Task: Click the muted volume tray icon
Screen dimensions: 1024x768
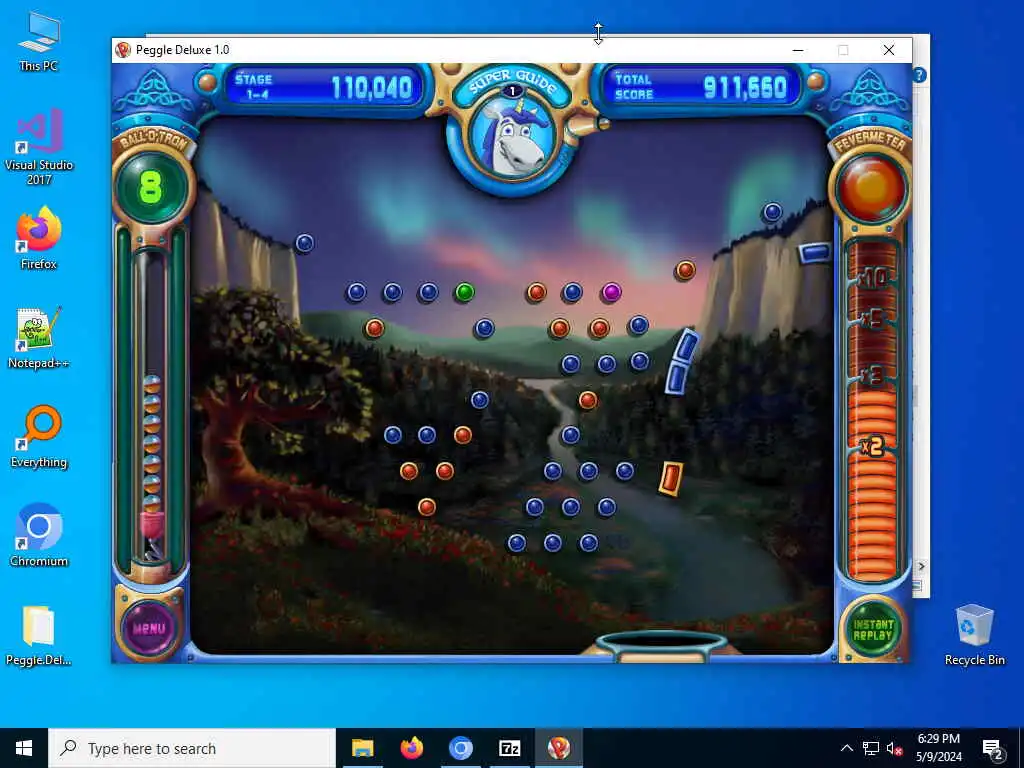Action: tap(894, 748)
